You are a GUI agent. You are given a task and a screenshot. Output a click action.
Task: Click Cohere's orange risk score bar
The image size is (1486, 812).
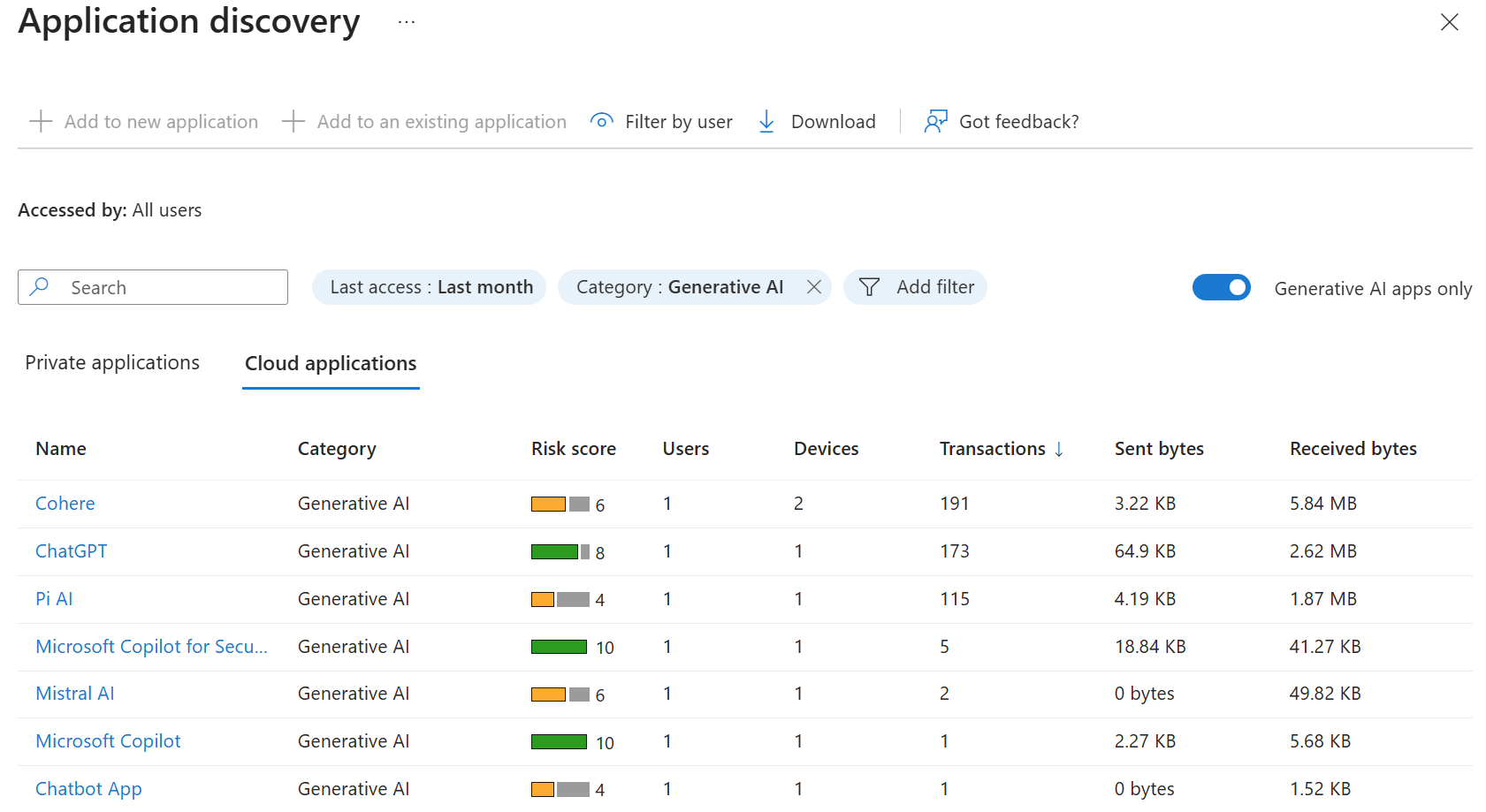click(x=548, y=505)
